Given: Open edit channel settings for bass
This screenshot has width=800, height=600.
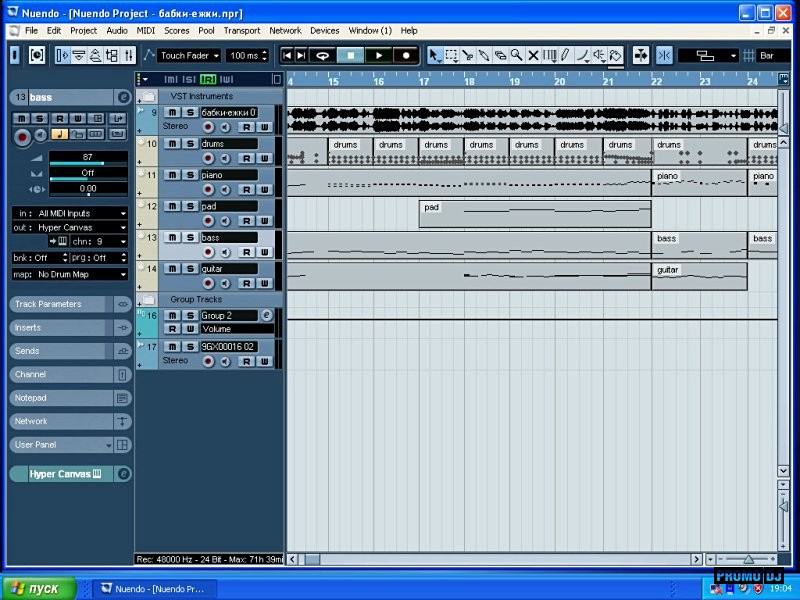Looking at the screenshot, I should pos(123,97).
